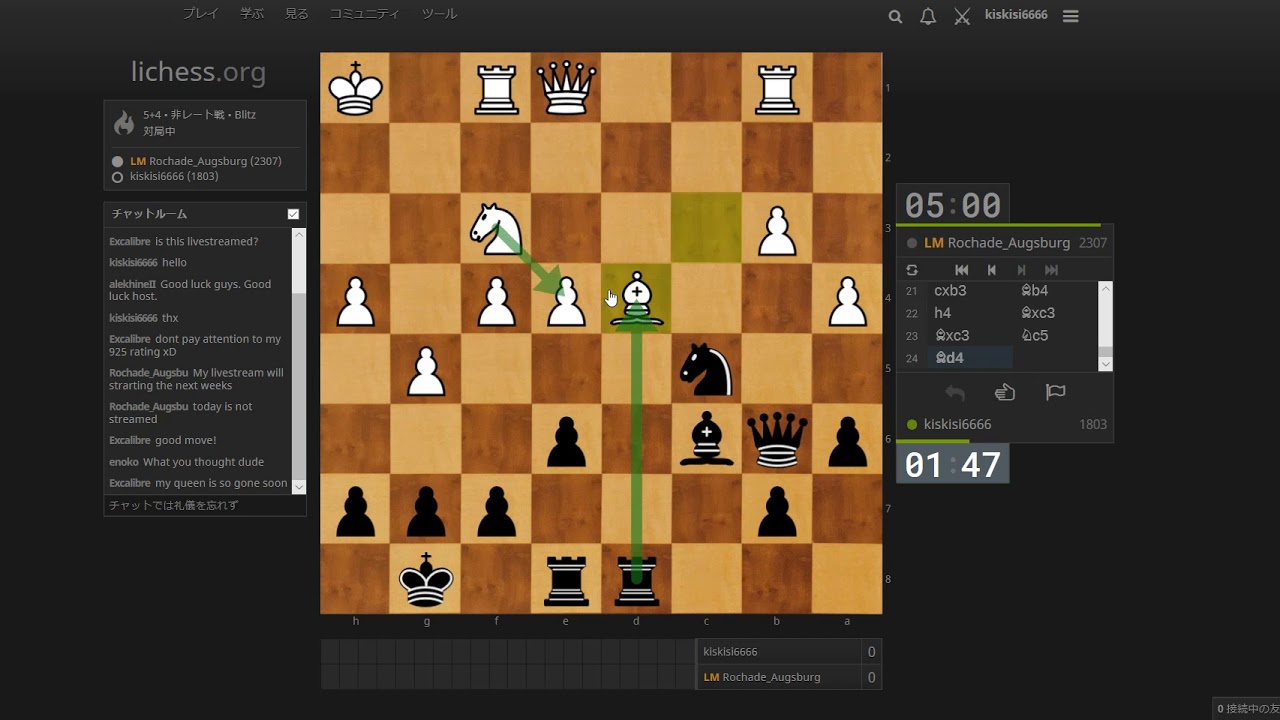Open kiskisi6666 profile in game info

(x=174, y=177)
